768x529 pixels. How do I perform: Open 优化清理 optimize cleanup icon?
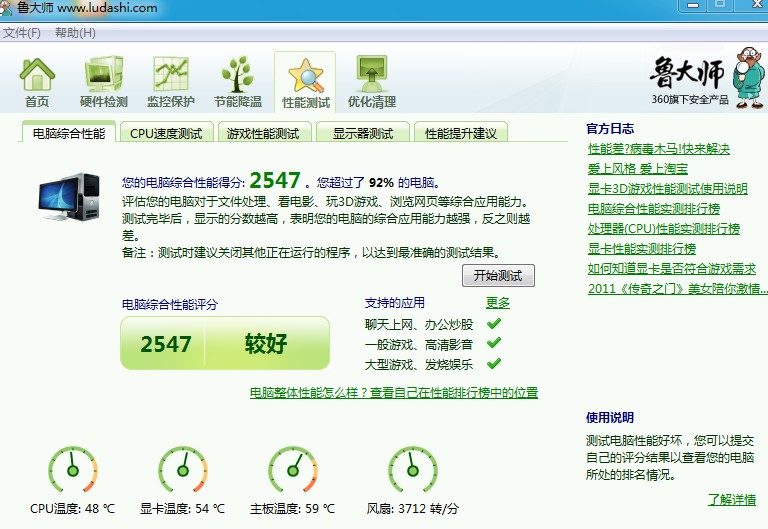(x=372, y=82)
